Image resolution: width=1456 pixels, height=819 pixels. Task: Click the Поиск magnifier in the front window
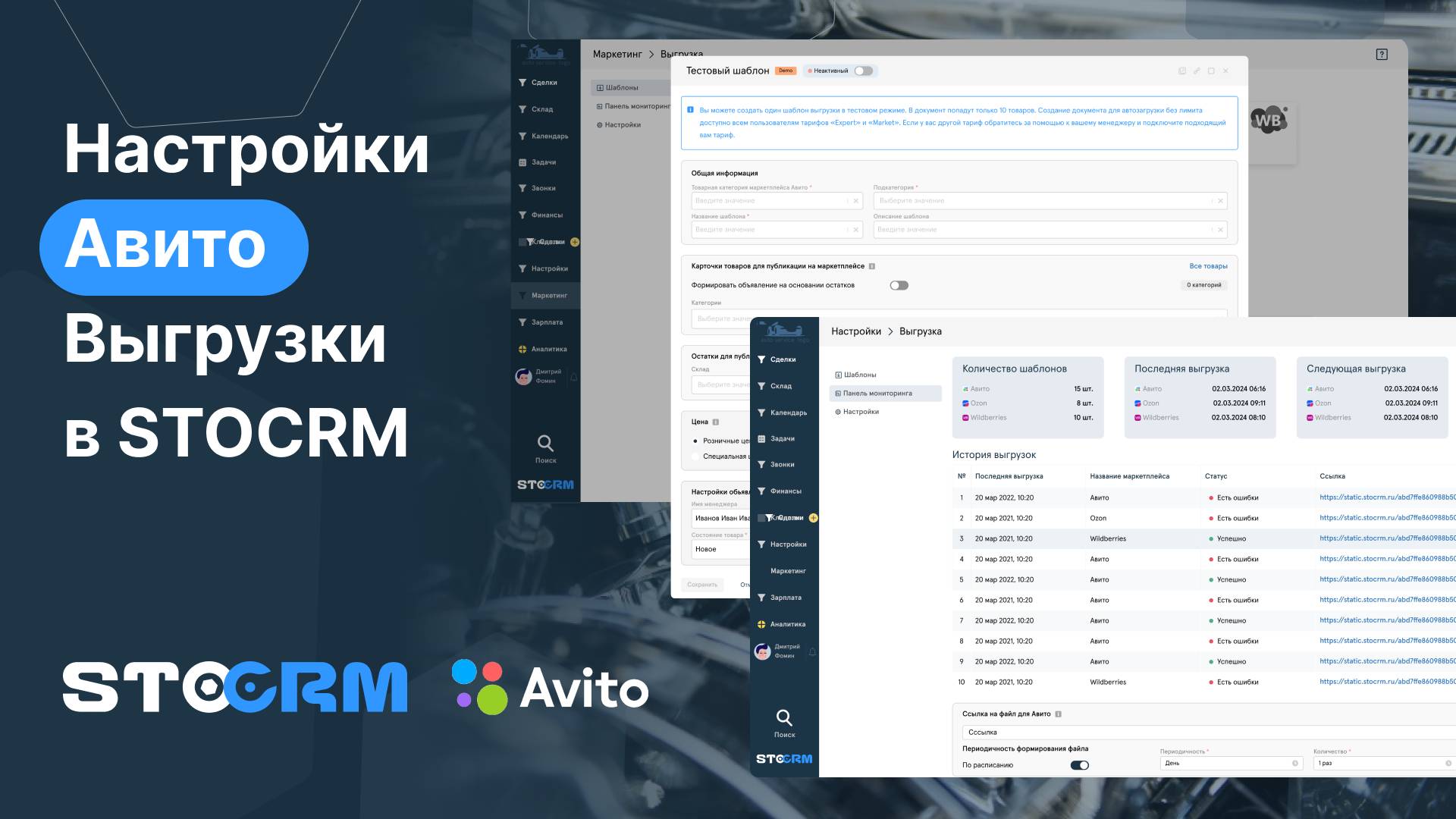coord(784,717)
